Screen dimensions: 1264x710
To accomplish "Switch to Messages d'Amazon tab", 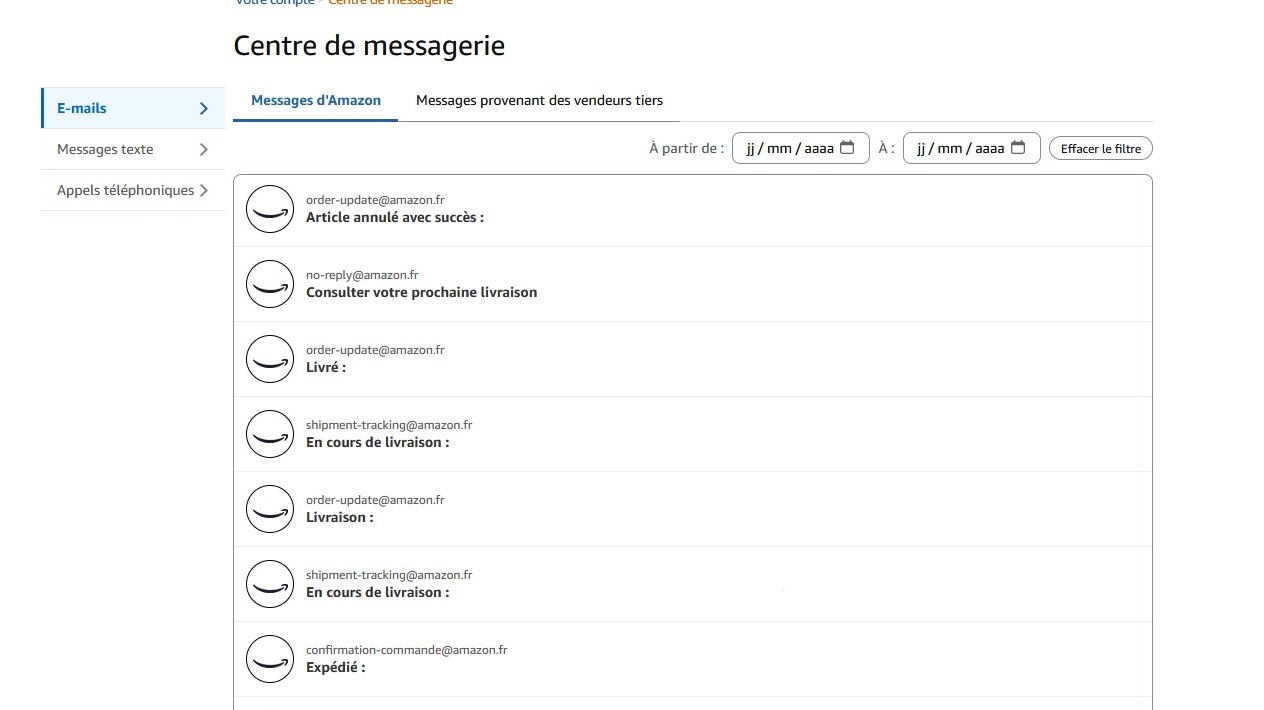I will click(316, 100).
